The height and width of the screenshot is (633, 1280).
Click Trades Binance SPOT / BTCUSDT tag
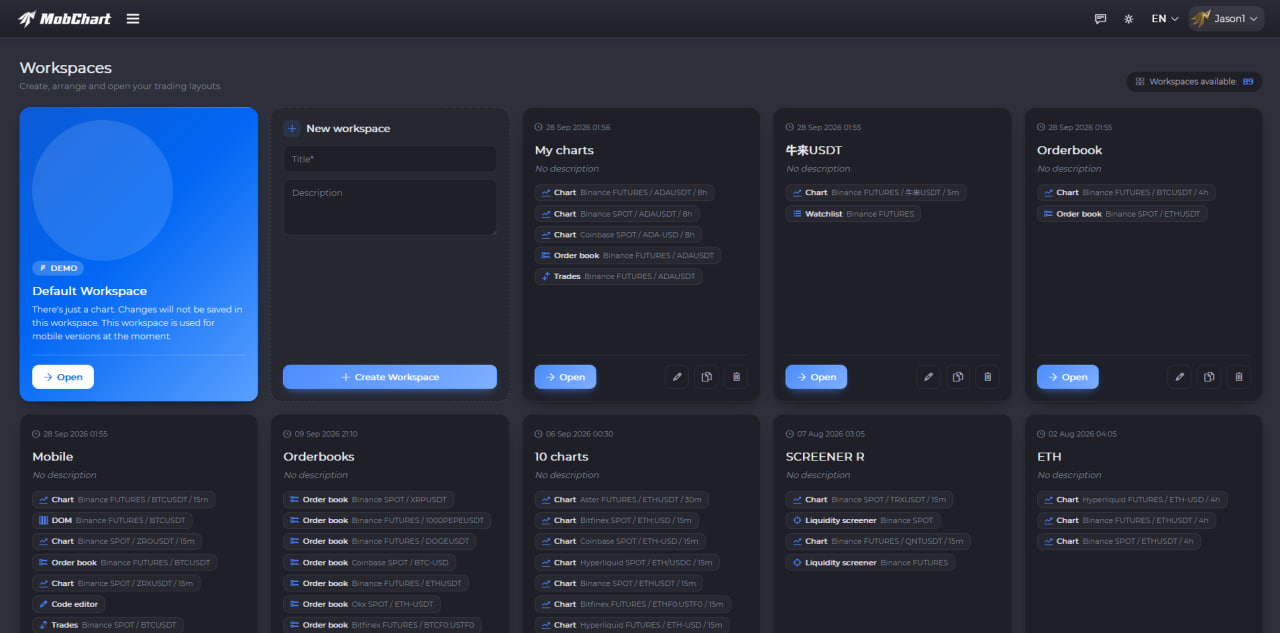(x=108, y=625)
